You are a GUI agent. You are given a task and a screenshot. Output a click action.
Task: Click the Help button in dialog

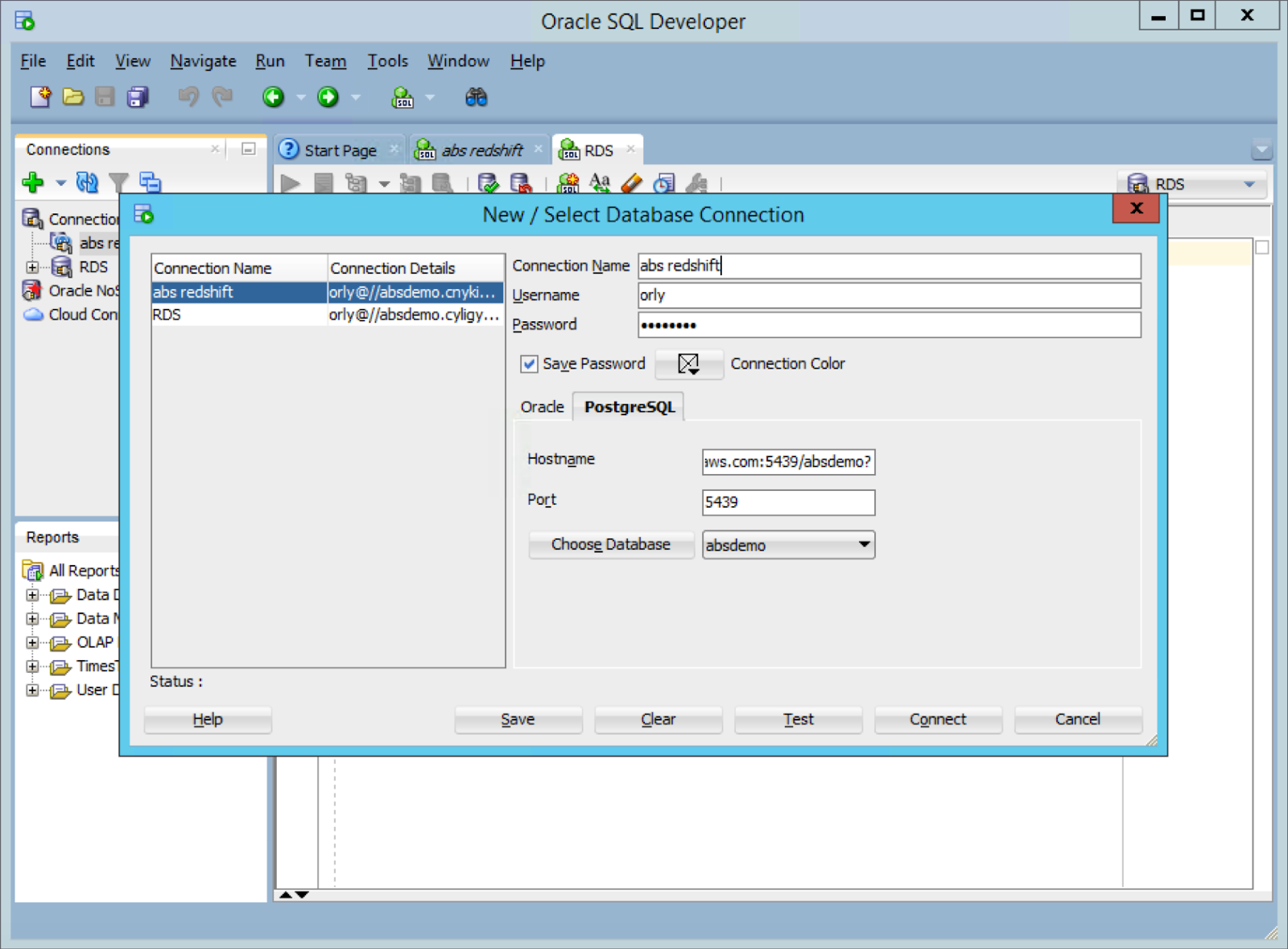[x=208, y=720]
